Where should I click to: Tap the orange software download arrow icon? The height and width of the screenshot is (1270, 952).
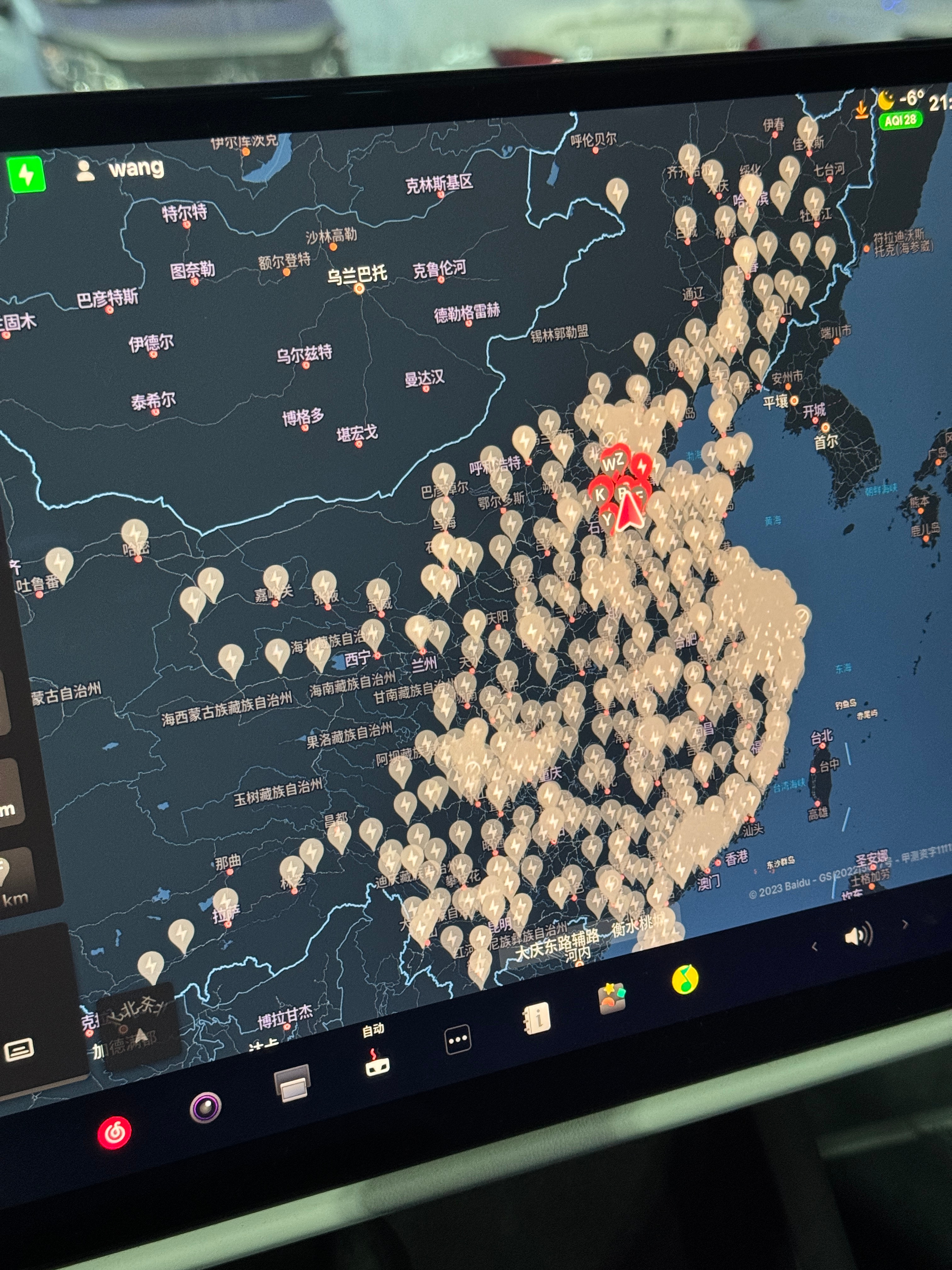861,109
